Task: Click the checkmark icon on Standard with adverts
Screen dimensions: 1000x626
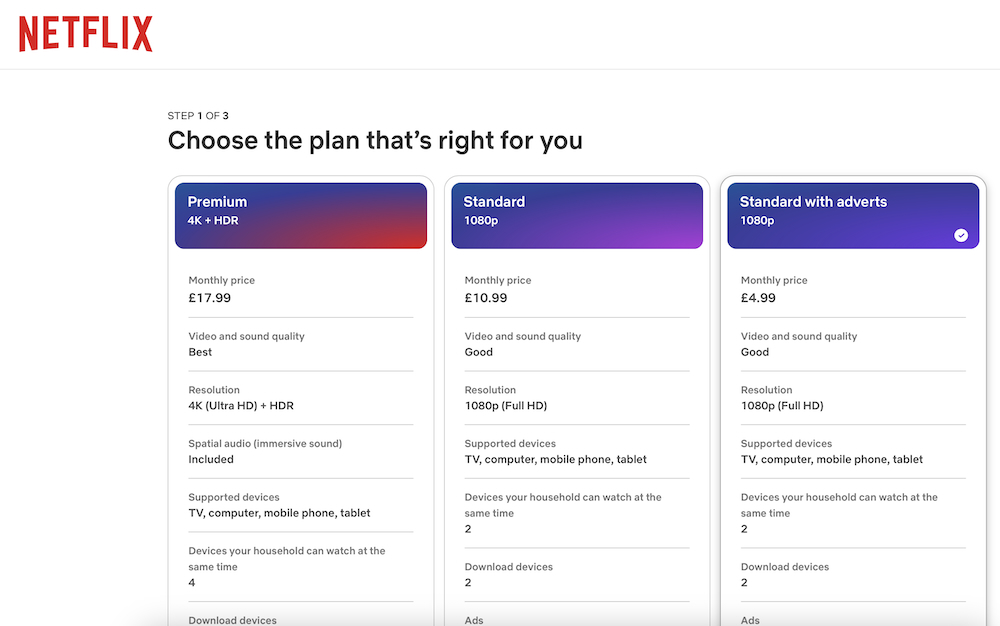Action: (961, 235)
